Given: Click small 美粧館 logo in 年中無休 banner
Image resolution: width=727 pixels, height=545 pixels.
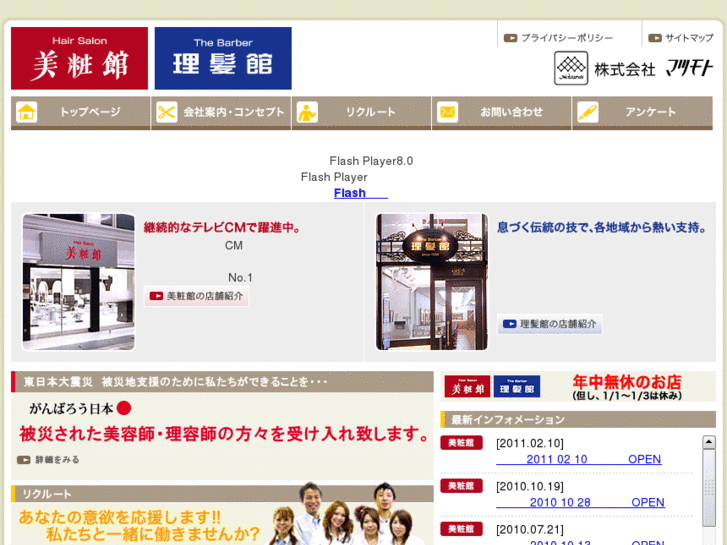Looking at the screenshot, I should [467, 387].
